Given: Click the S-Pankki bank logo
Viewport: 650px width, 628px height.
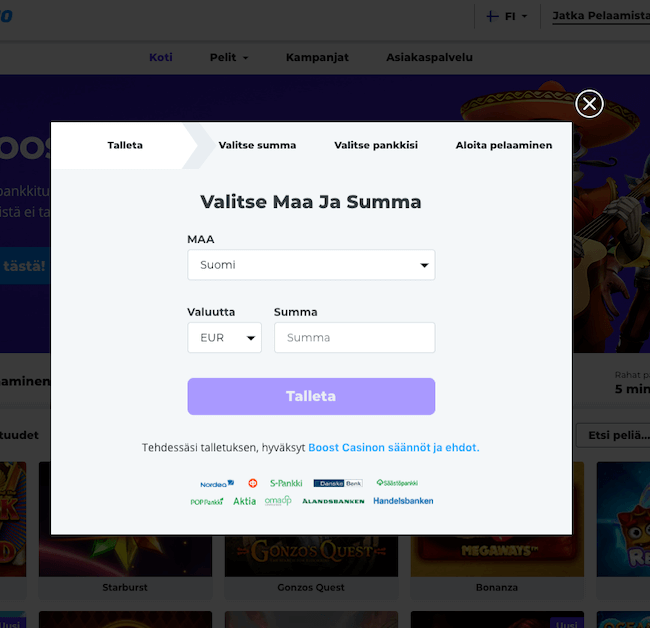Looking at the screenshot, I should [286, 483].
